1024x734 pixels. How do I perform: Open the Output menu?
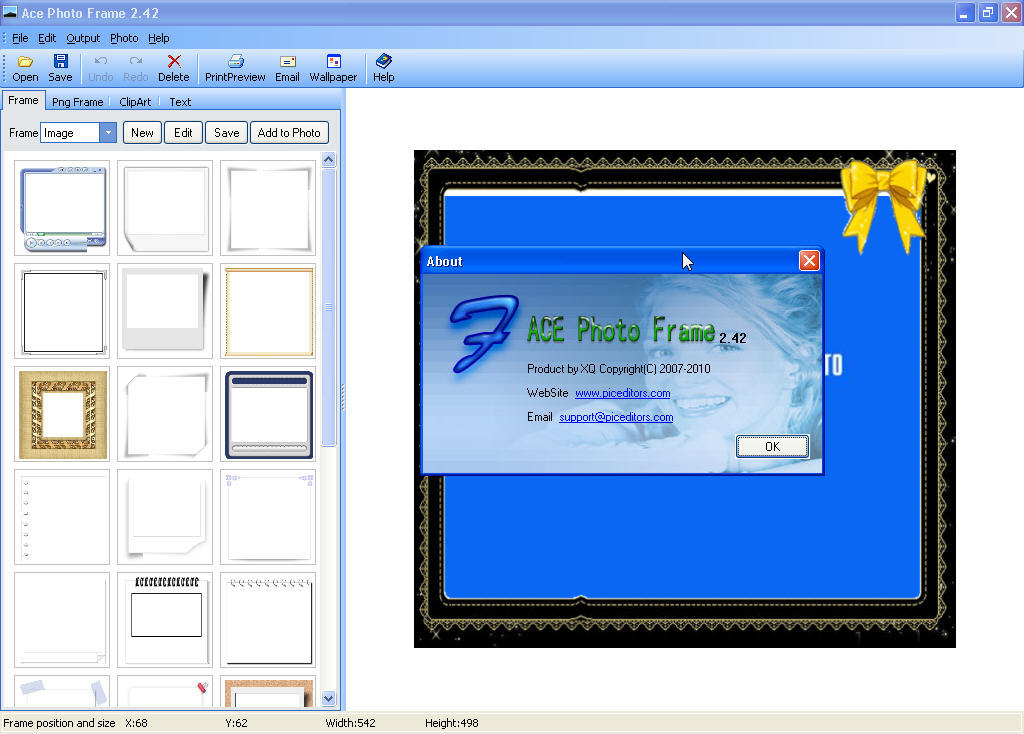(83, 38)
